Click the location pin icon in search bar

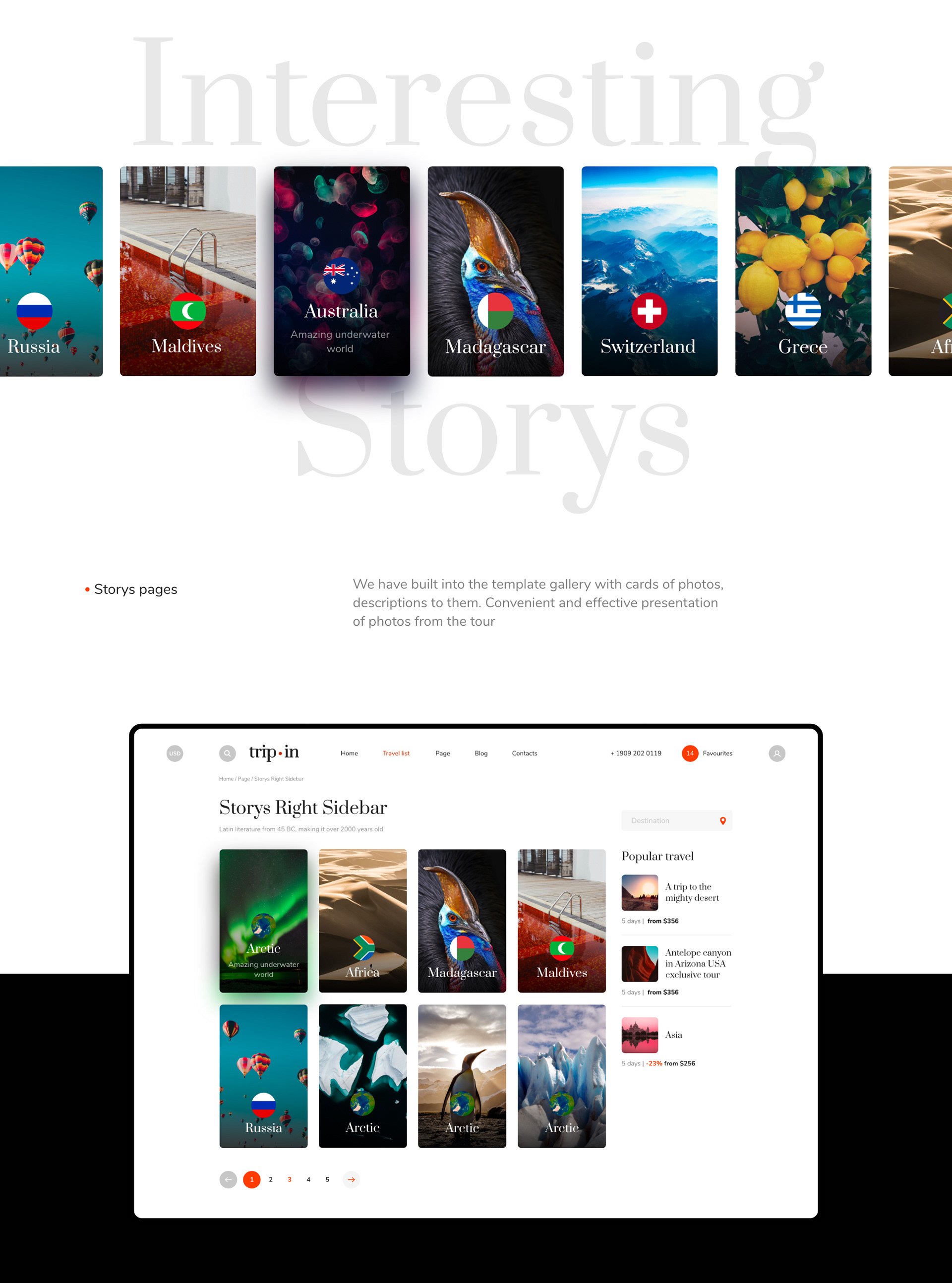(x=726, y=822)
